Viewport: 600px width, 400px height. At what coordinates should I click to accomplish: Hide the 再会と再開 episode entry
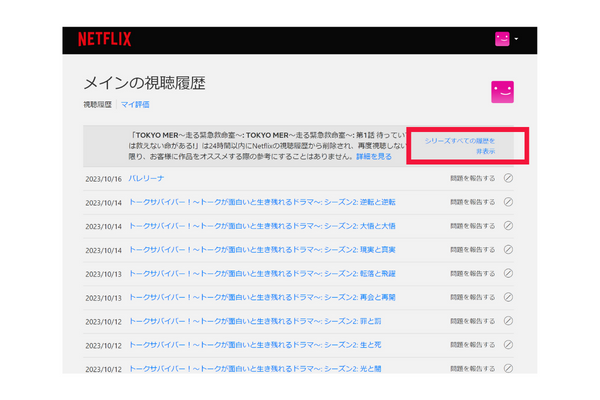pyautogui.click(x=508, y=297)
